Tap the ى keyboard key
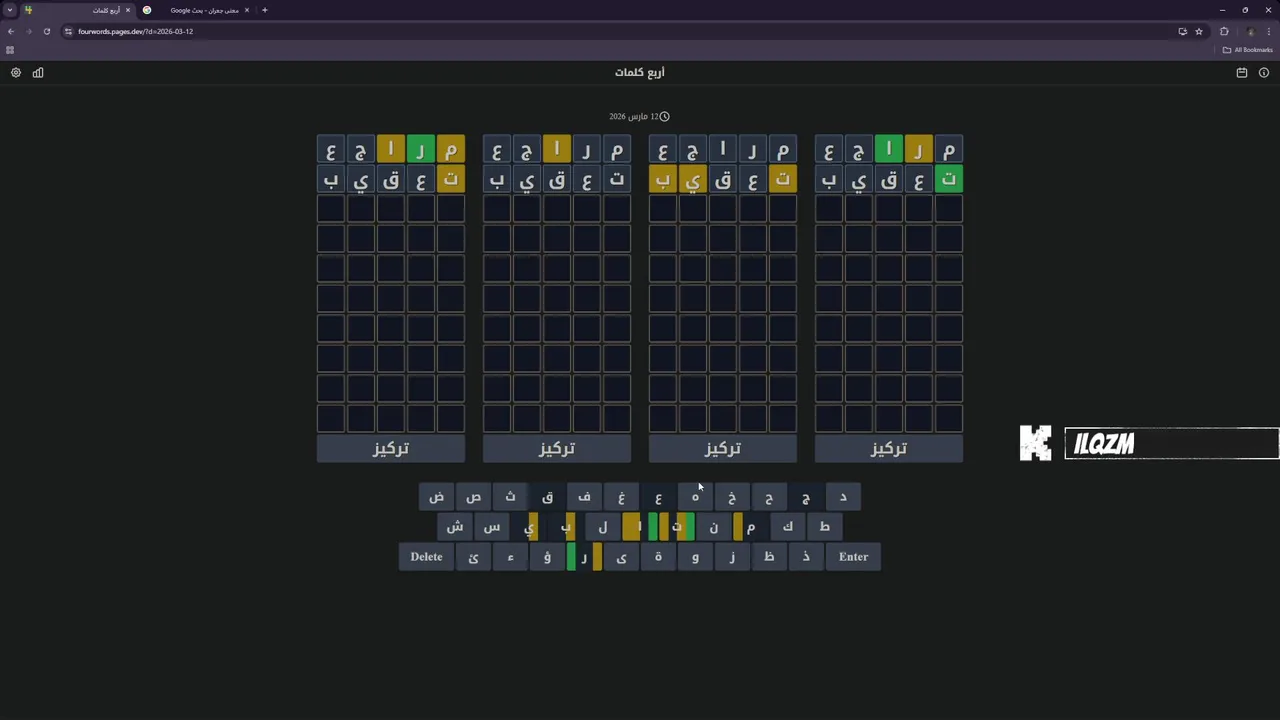 [x=622, y=557]
